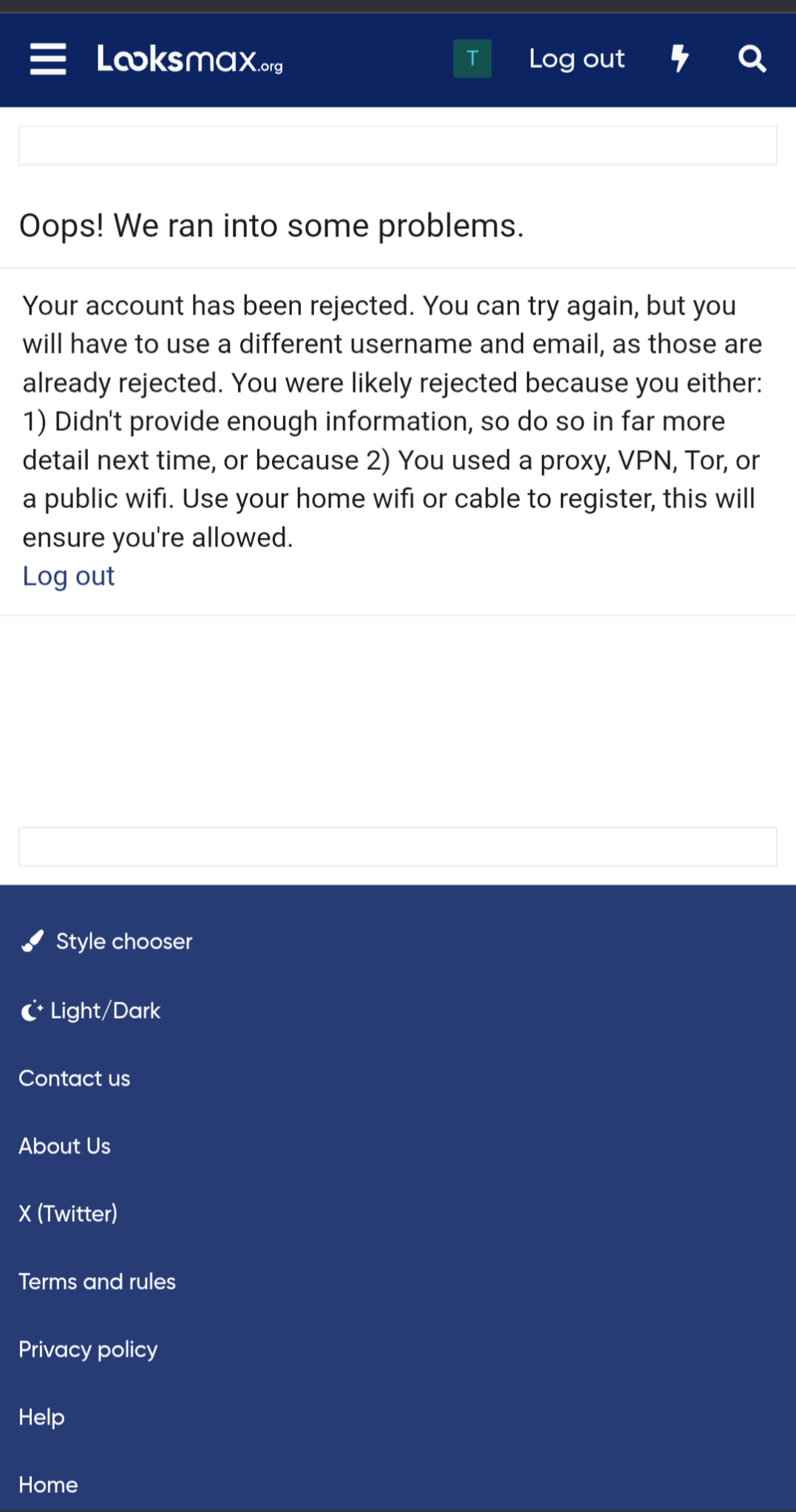View Terms and rules
796x1512 pixels.
pos(98,1282)
